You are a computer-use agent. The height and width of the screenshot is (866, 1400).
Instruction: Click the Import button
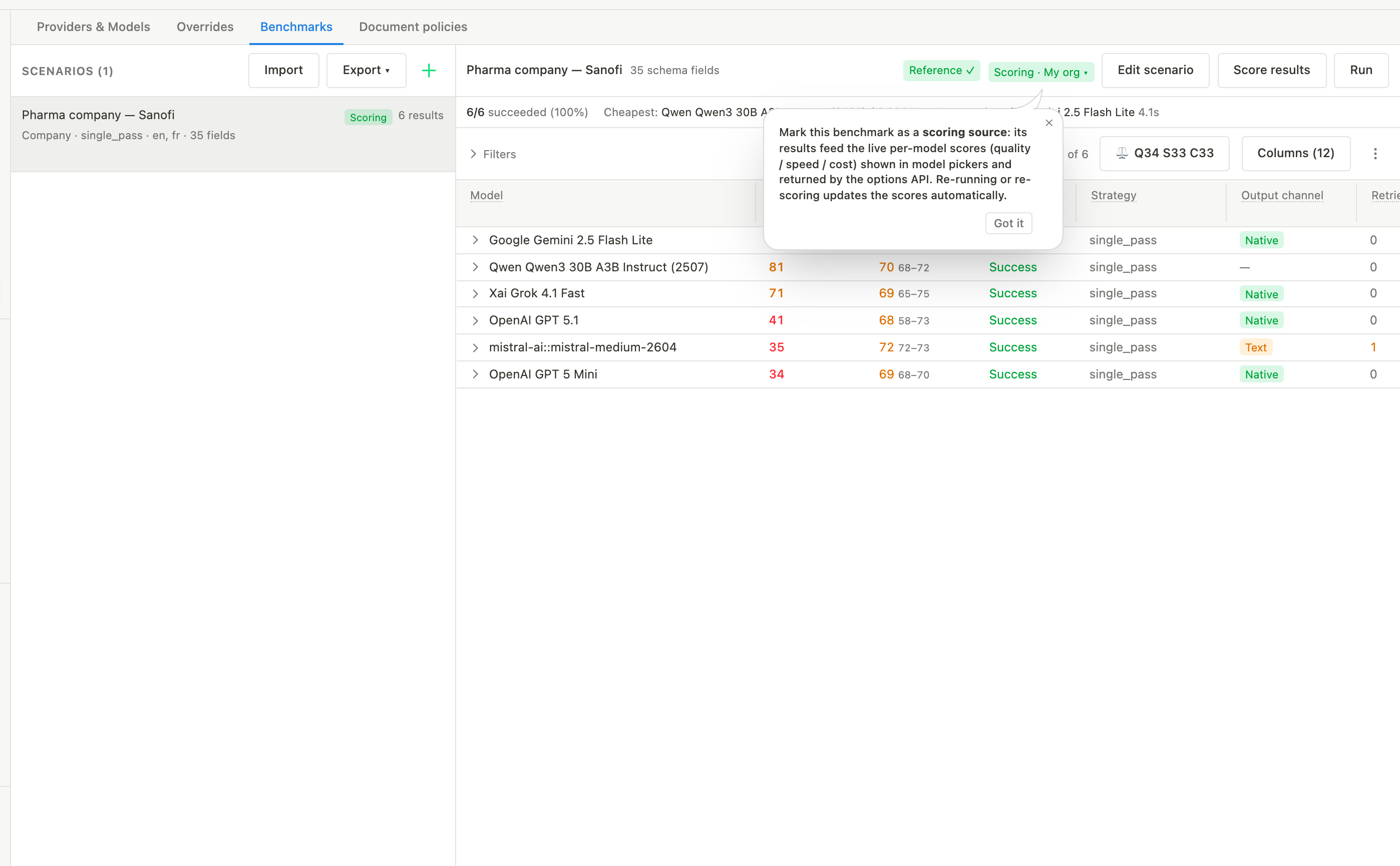(283, 71)
